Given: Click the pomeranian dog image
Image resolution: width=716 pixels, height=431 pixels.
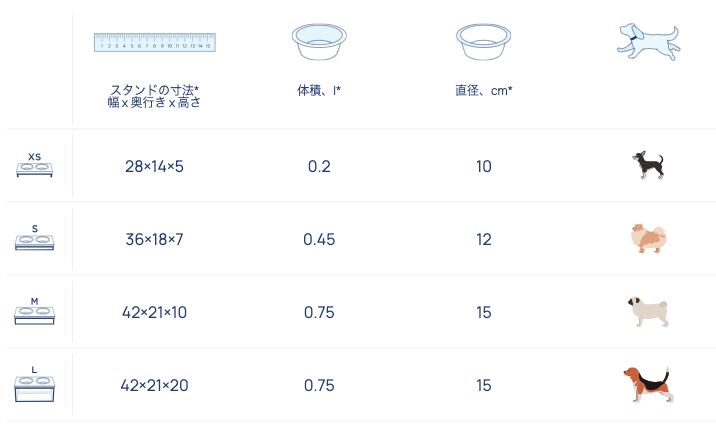Looking at the screenshot, I should [647, 239].
